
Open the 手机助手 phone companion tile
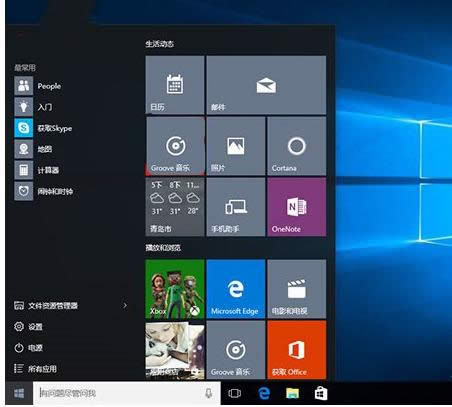point(236,207)
